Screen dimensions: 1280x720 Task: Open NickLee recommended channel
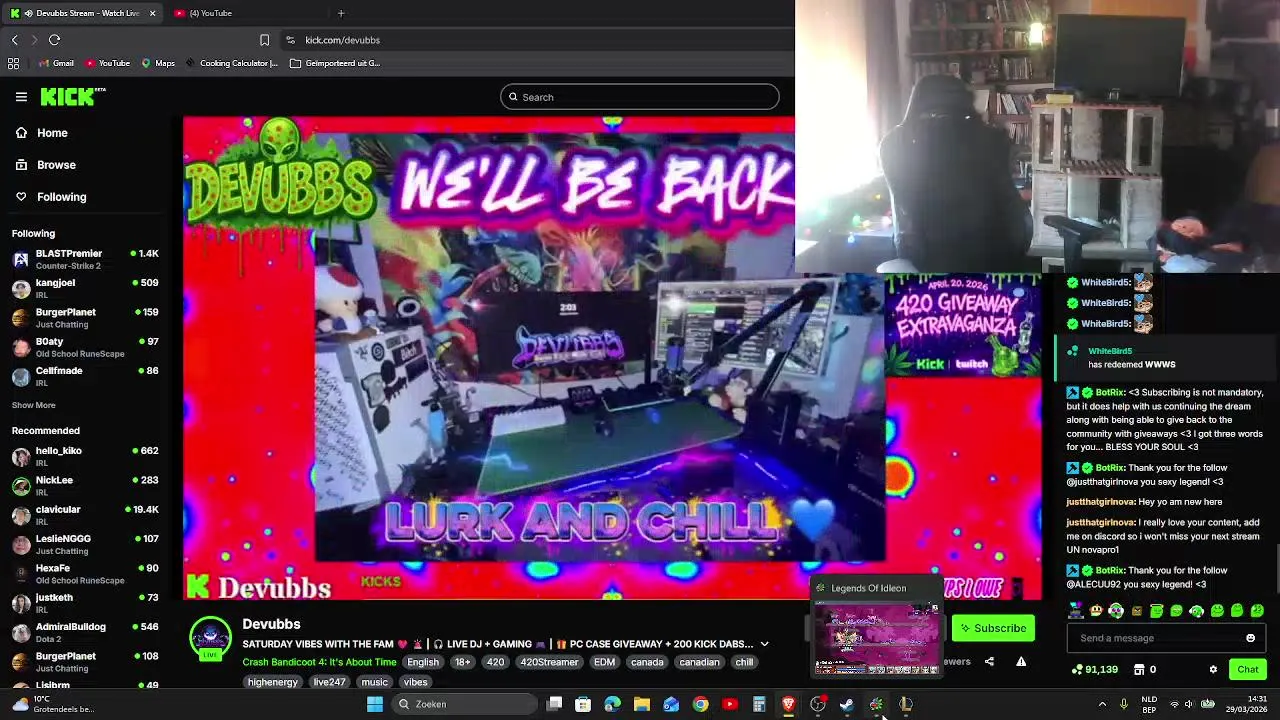(85, 486)
